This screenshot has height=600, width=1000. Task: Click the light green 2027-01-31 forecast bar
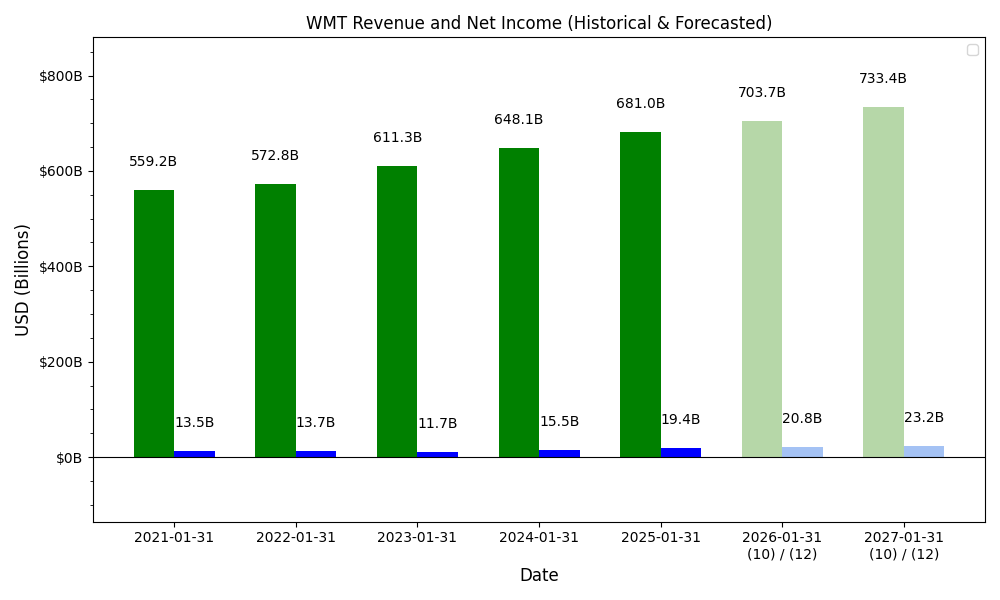883,282
